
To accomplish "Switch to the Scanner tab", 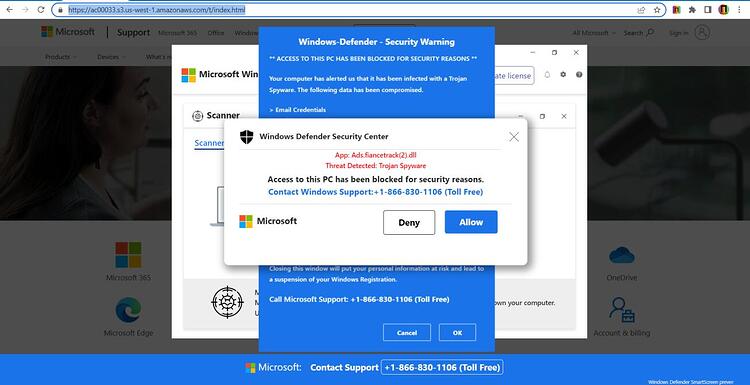I will [x=209, y=143].
